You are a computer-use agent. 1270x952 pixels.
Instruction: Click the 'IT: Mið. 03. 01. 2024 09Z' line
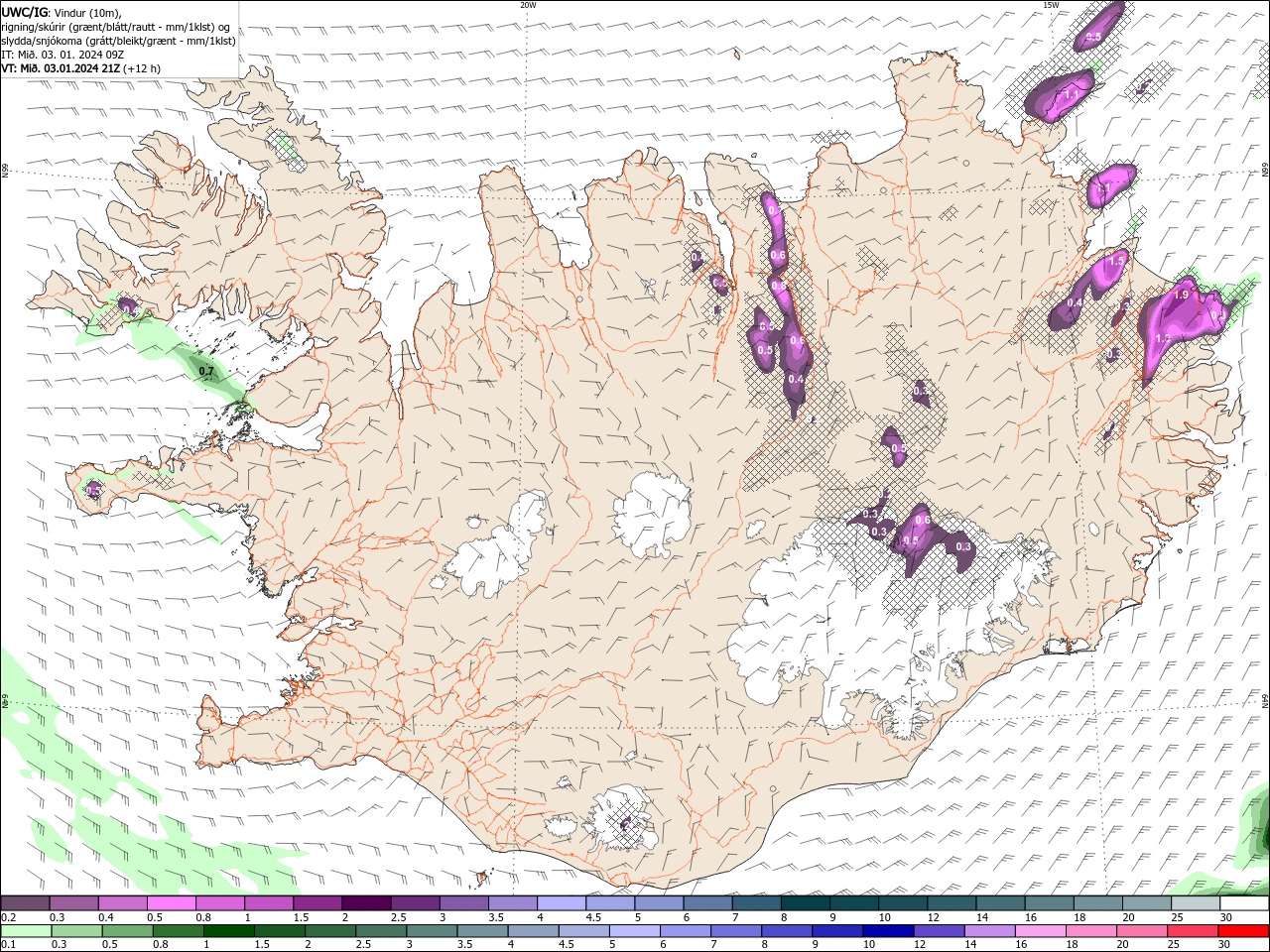click(x=63, y=55)
